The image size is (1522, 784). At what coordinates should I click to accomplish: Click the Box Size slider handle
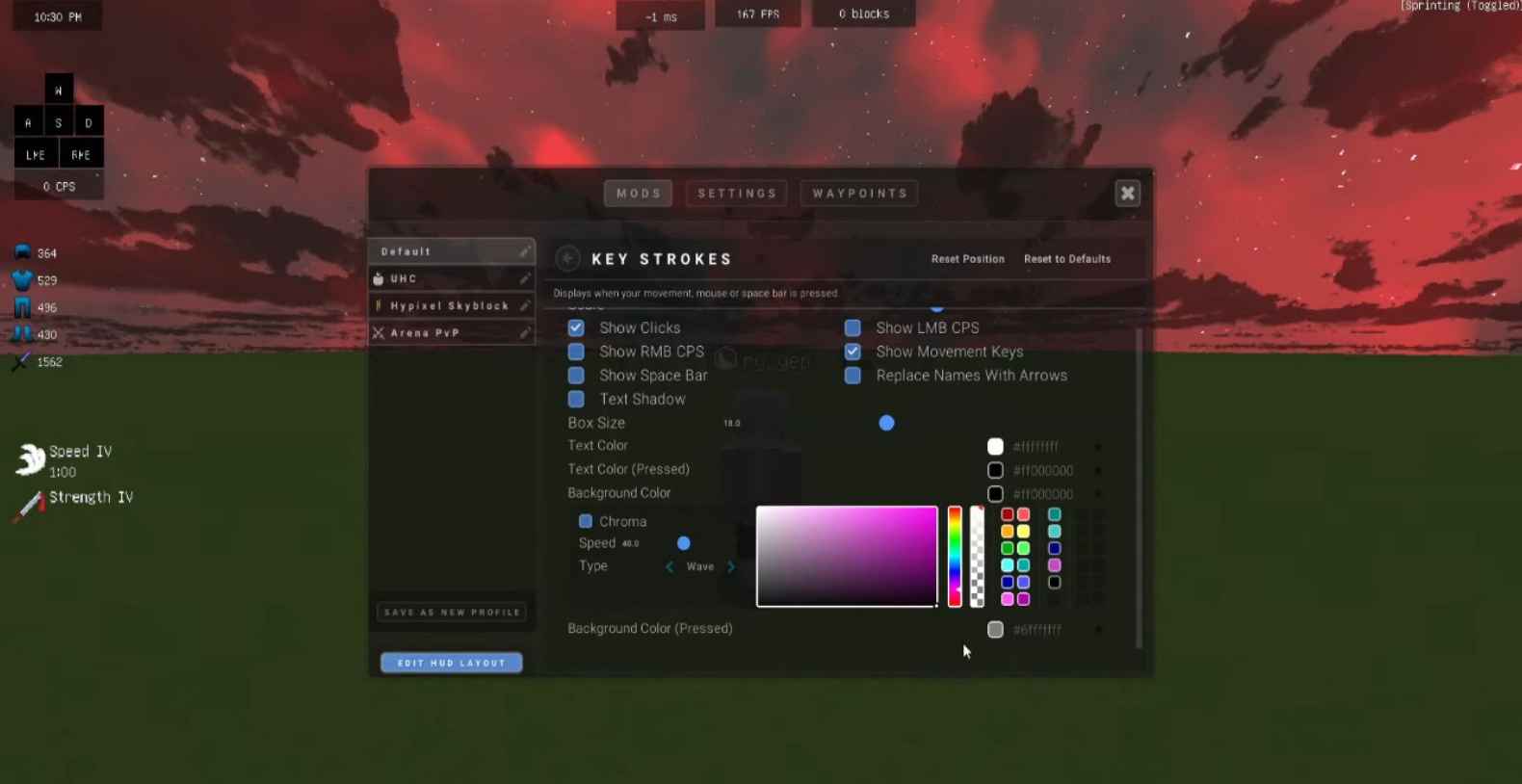886,423
